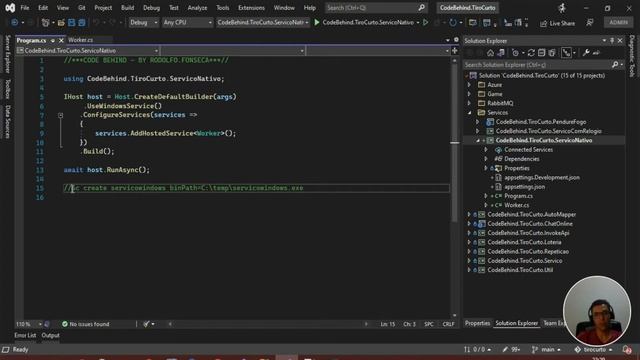Screen dimensions: 640x360
Task: Click the ADMIN badge button
Action: (618, 22)
